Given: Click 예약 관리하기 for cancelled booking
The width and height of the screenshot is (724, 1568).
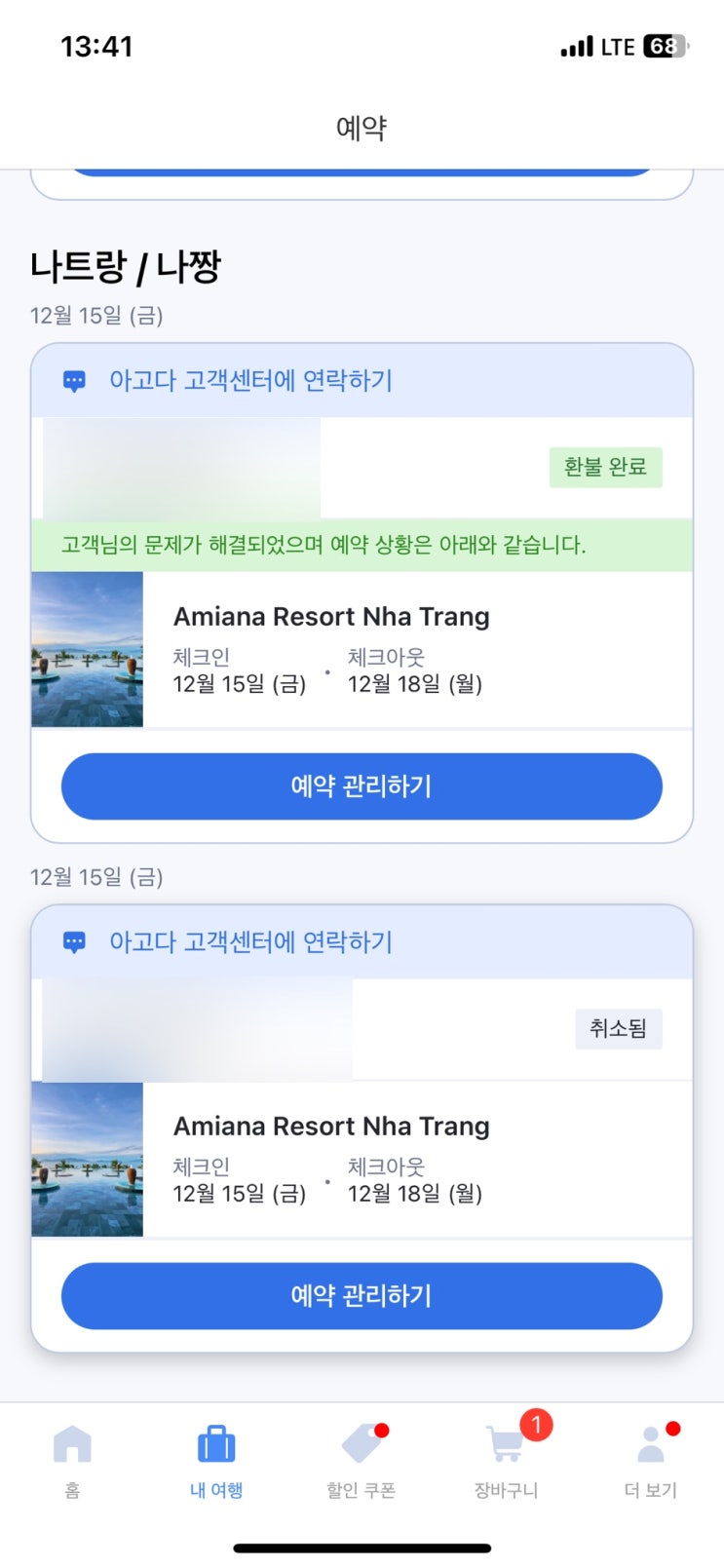Looking at the screenshot, I should coord(362,1296).
